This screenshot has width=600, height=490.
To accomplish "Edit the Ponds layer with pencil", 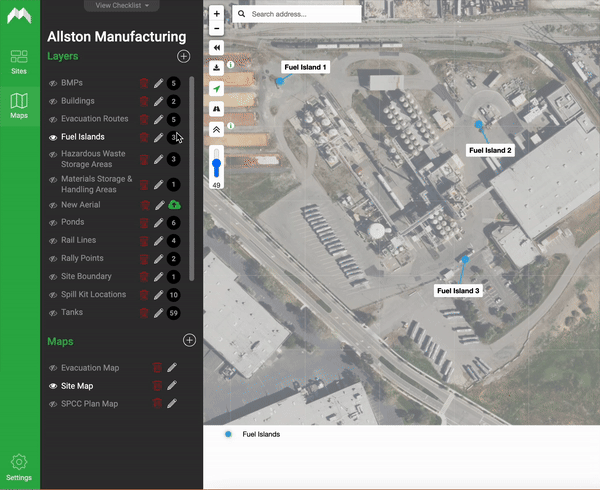I will pos(158,222).
